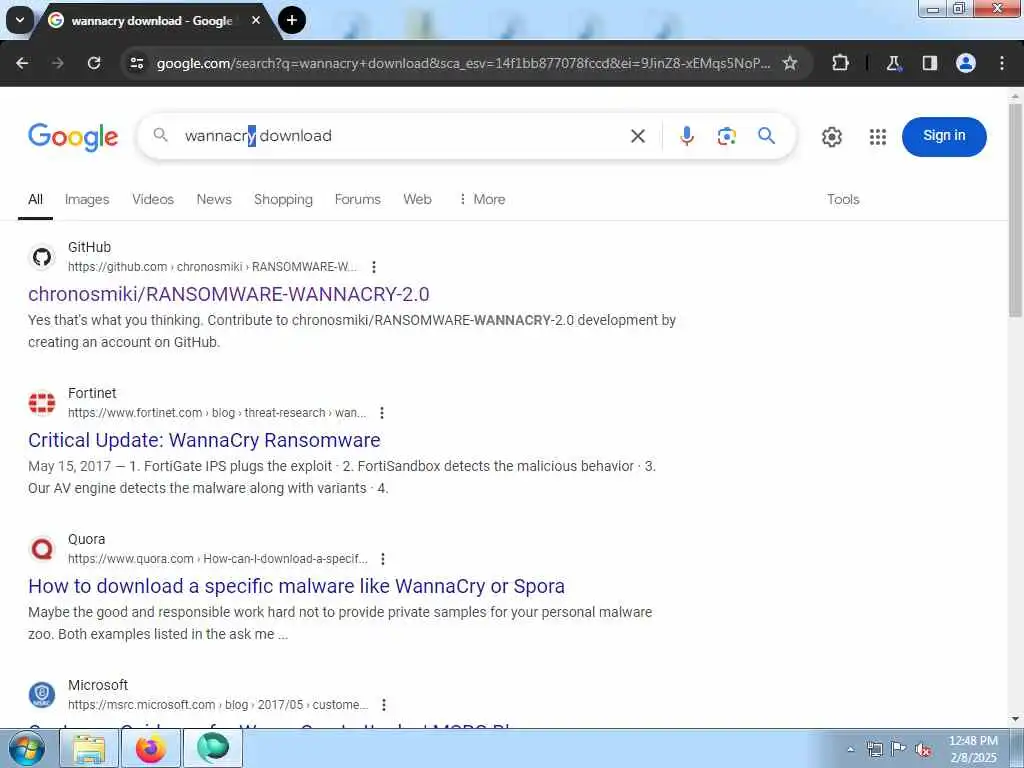Switch to Forums results tab
Viewport: 1024px width, 768px height.
pyautogui.click(x=357, y=199)
